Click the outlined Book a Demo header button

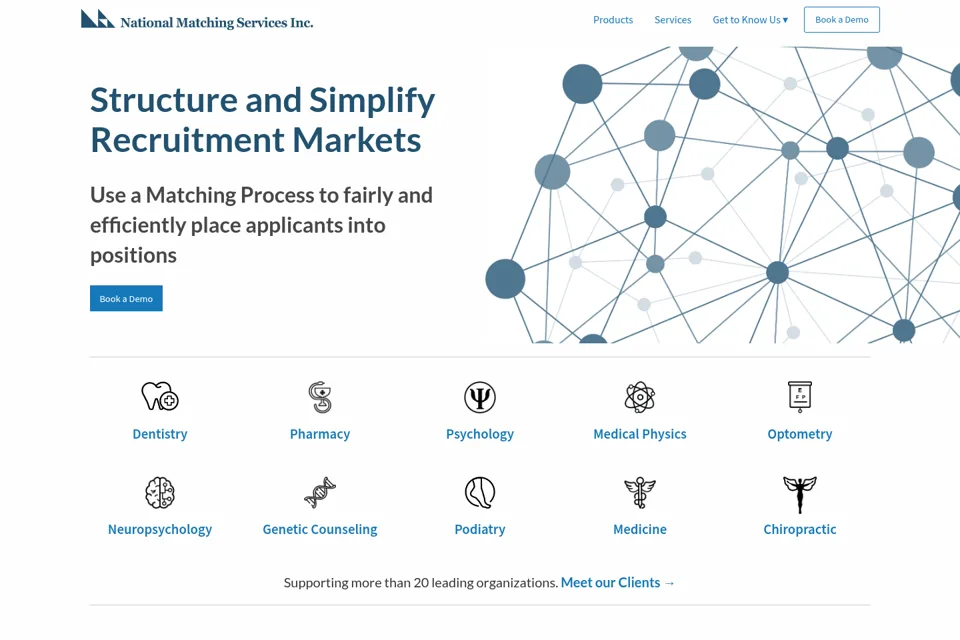(842, 20)
